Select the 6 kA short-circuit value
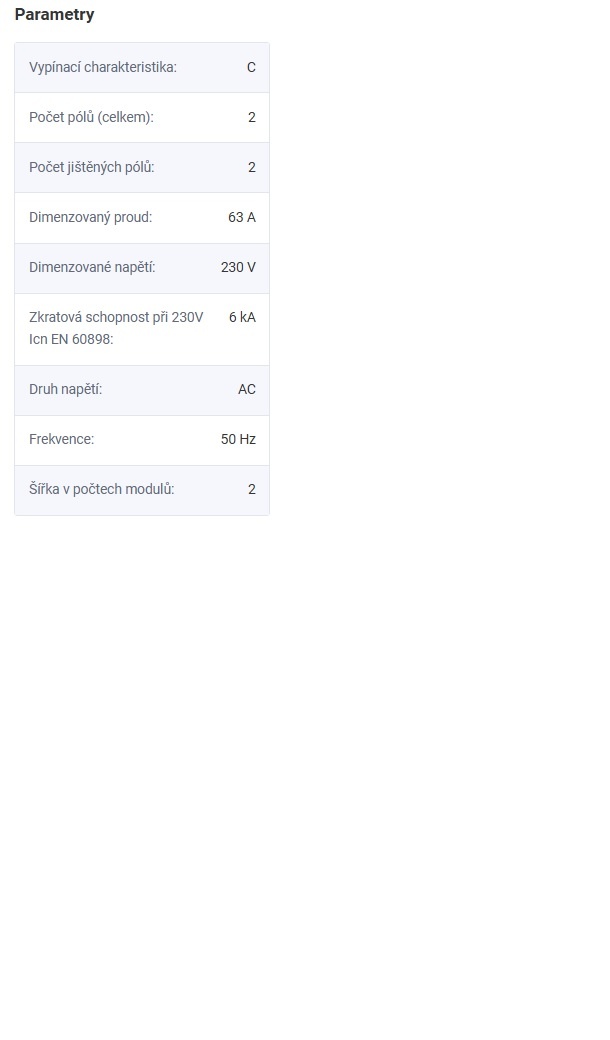The width and height of the screenshot is (610, 1040). coord(242,317)
